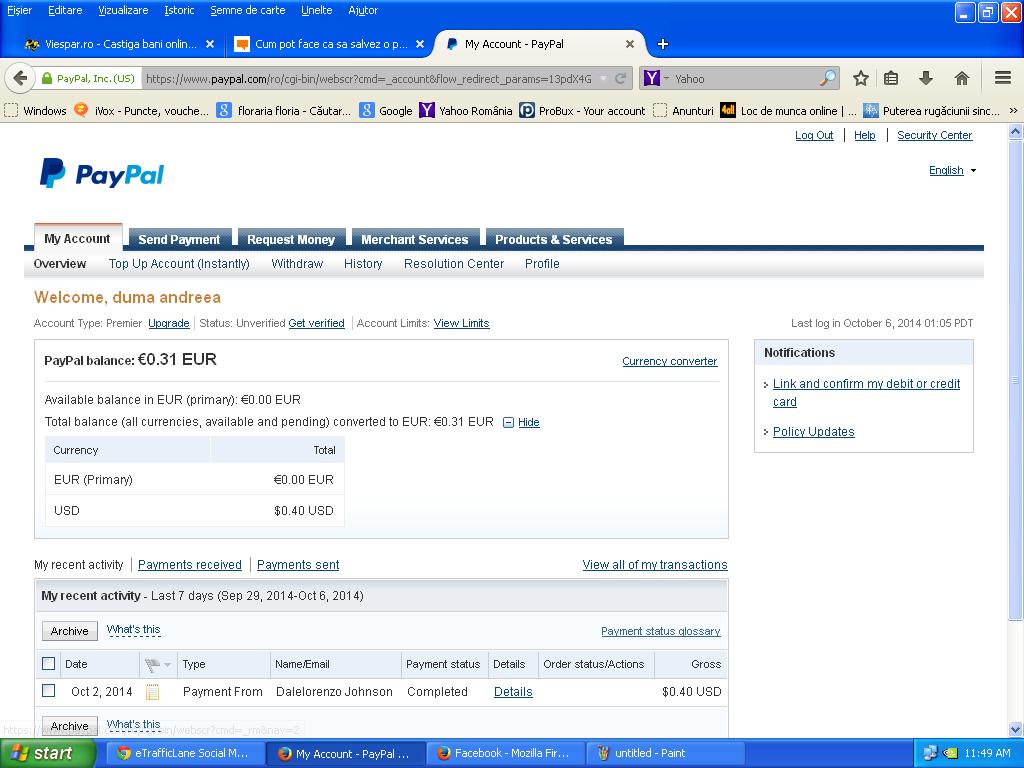Click Link and confirm my debit or credit card
This screenshot has width=1024, height=768.
[866, 392]
